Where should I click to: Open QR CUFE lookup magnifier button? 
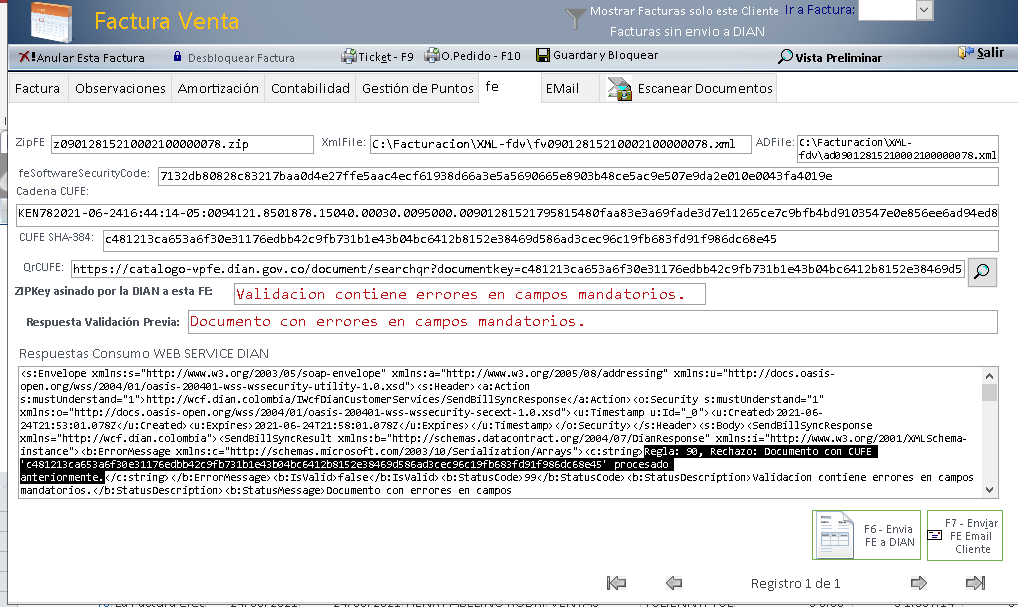pos(982,271)
